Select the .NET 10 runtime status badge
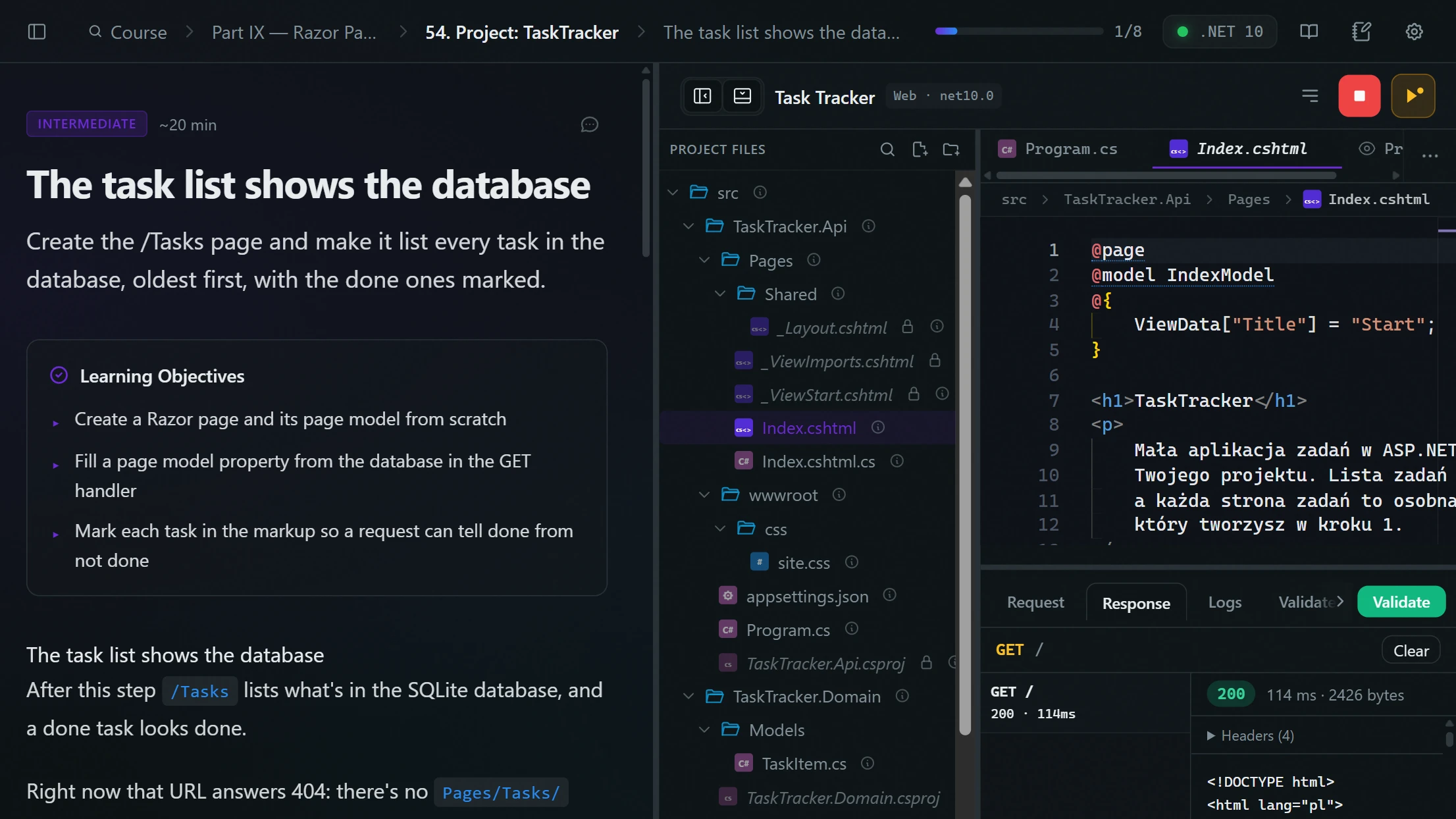The height and width of the screenshot is (819, 1456). tap(1220, 32)
